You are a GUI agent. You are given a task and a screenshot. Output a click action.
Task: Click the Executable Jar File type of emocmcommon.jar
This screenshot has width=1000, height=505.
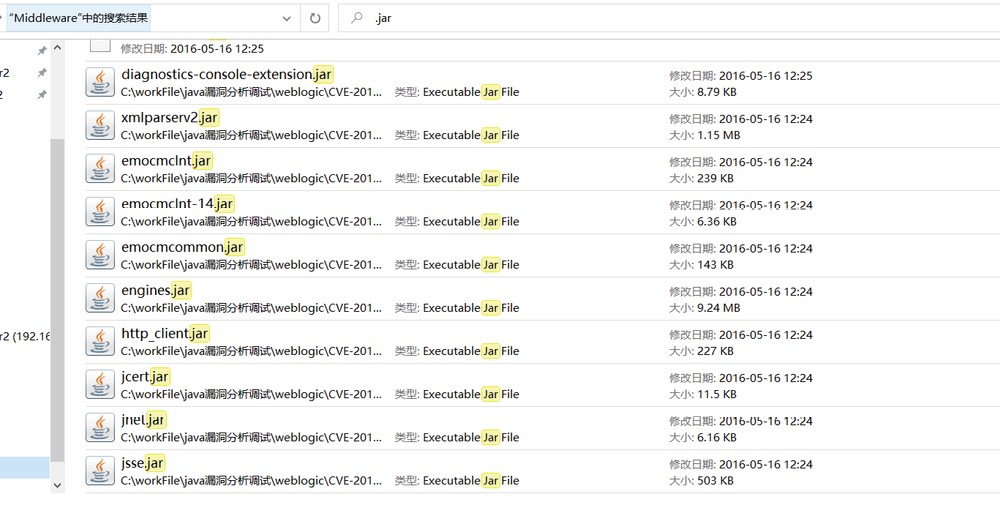pos(457,265)
